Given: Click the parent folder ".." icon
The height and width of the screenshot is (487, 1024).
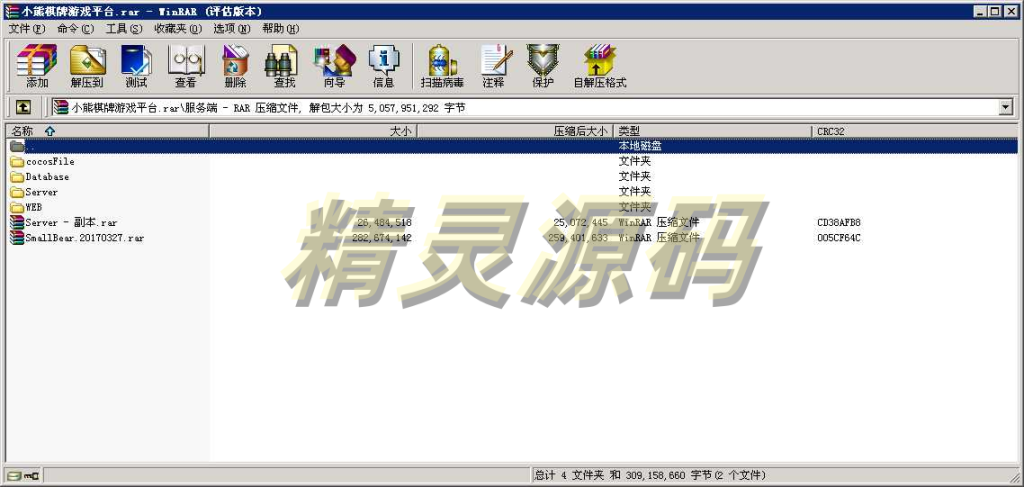Looking at the screenshot, I should point(17,146).
